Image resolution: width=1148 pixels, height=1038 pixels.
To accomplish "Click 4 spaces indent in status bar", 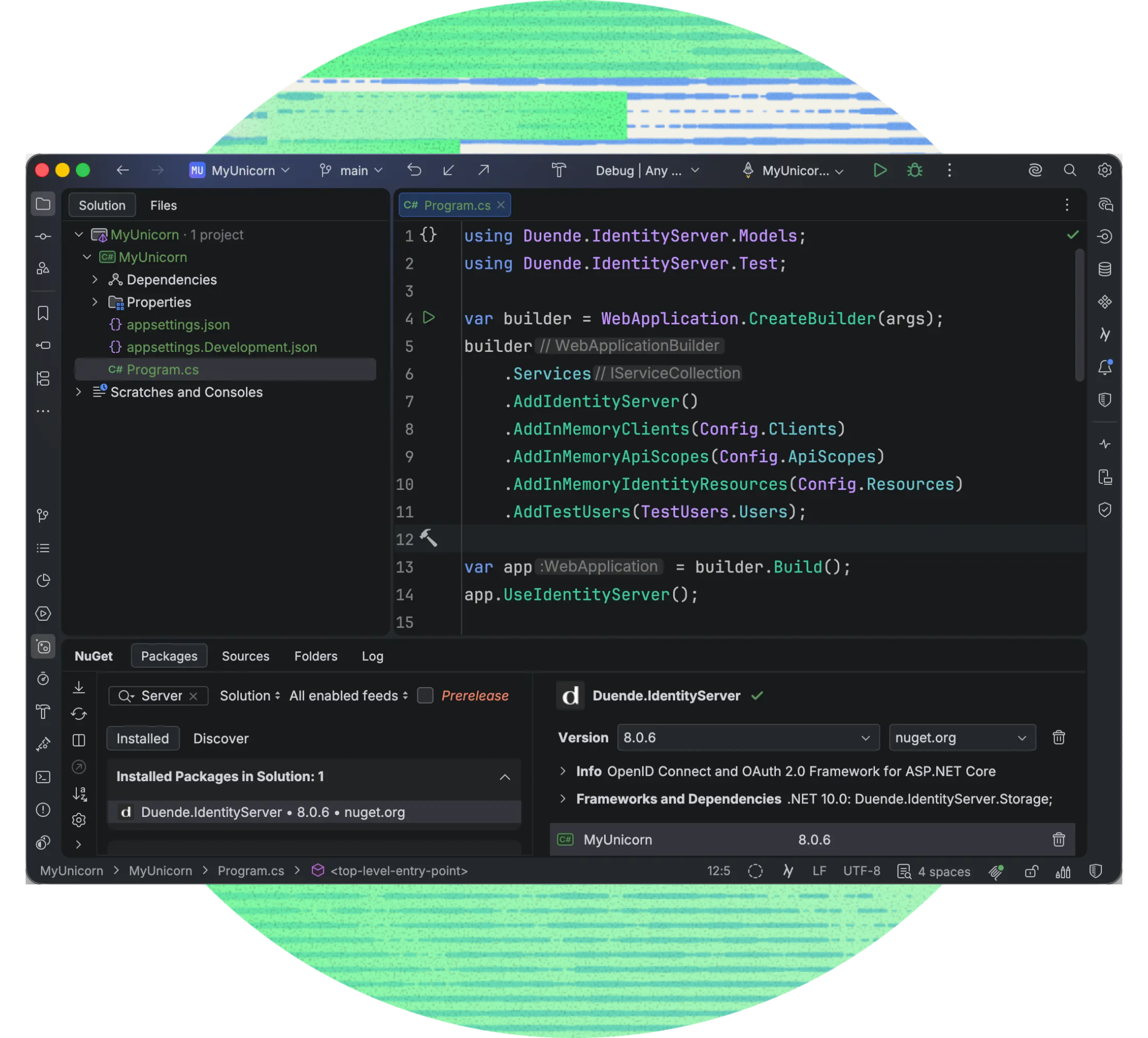I will pyautogui.click(x=934, y=871).
